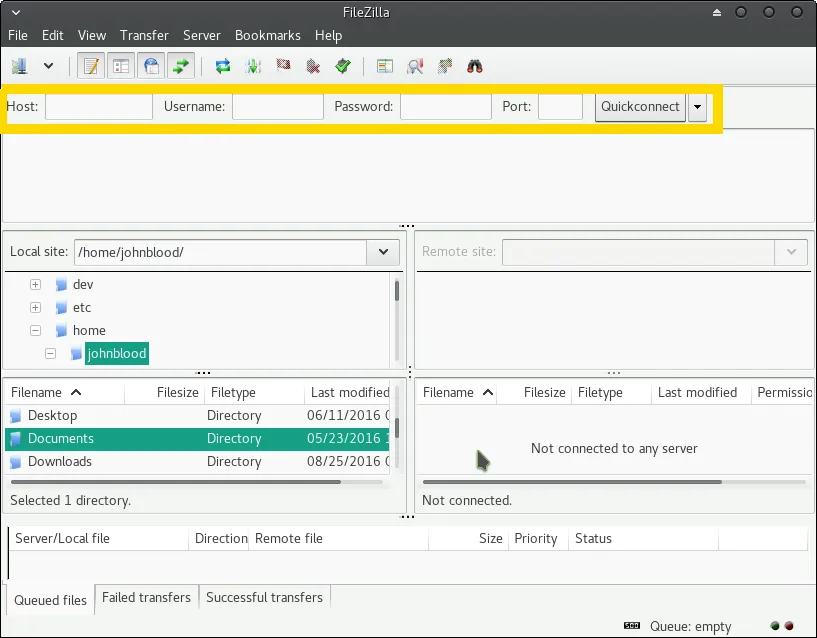Click the Refresh file lists icon
Viewport: 817px width, 638px height.
(223, 67)
